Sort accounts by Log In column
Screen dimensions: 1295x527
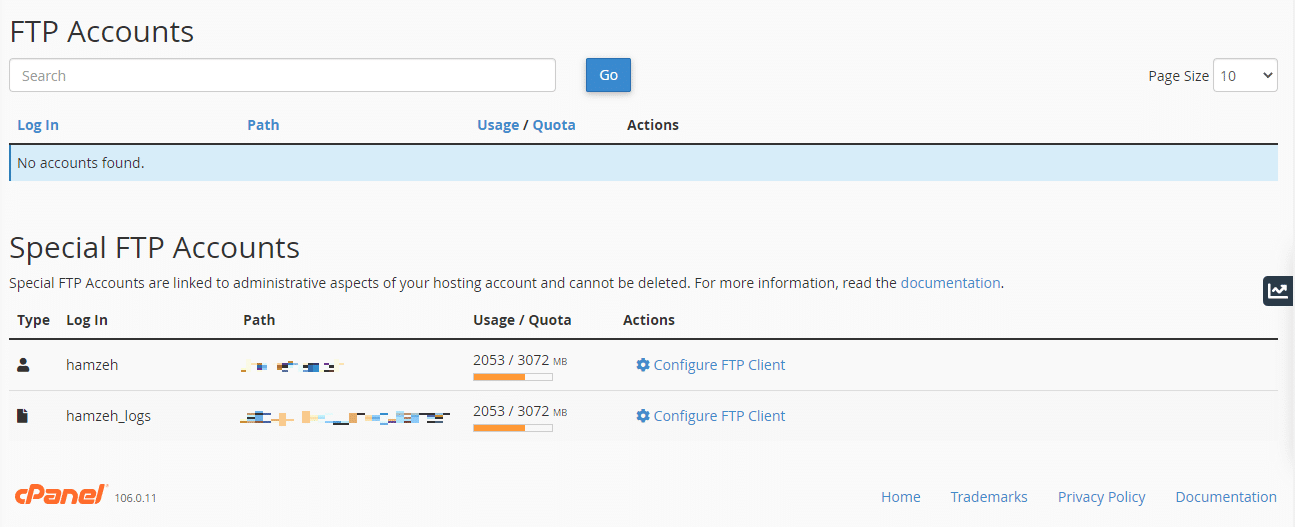pos(38,125)
